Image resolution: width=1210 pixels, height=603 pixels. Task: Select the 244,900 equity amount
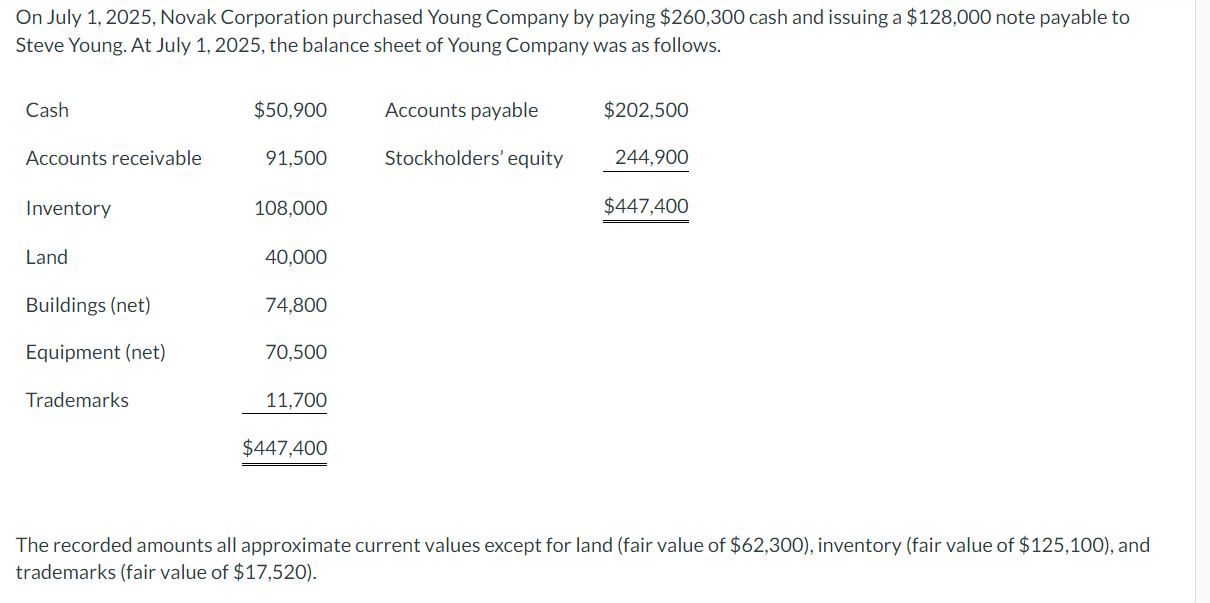point(652,157)
